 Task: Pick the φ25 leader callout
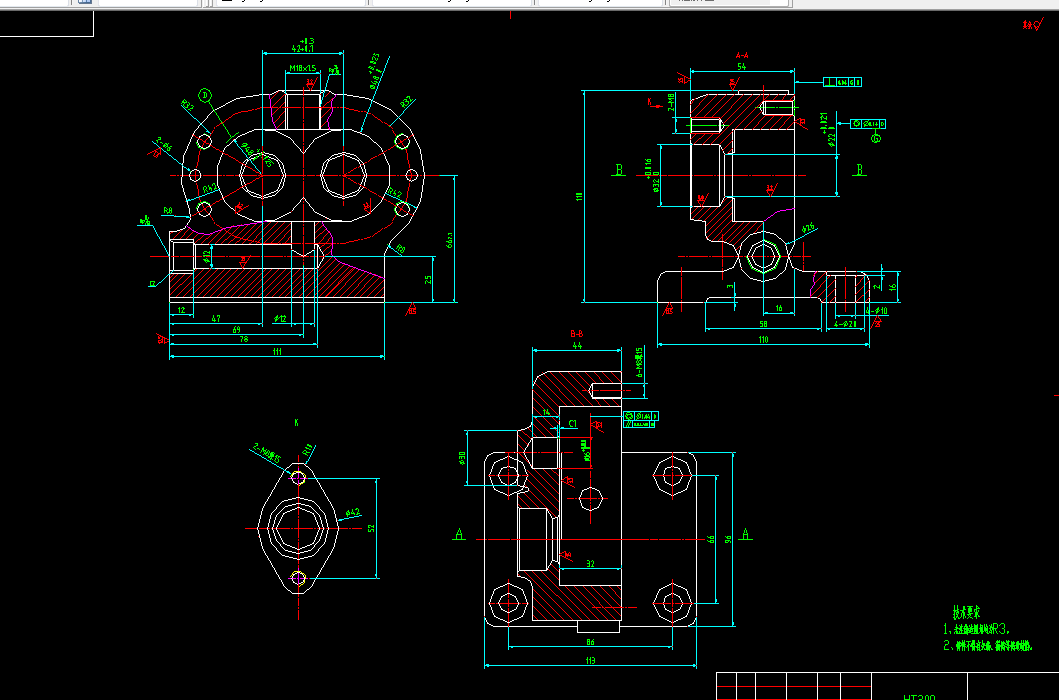coord(808,229)
